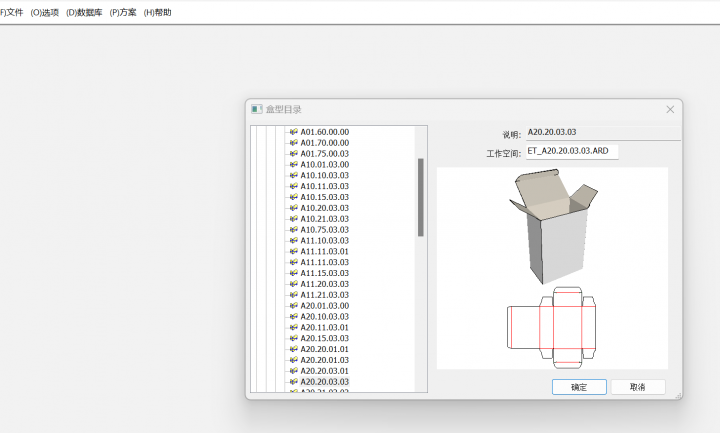
Task: Open the 文件 menu
Action: [12, 13]
